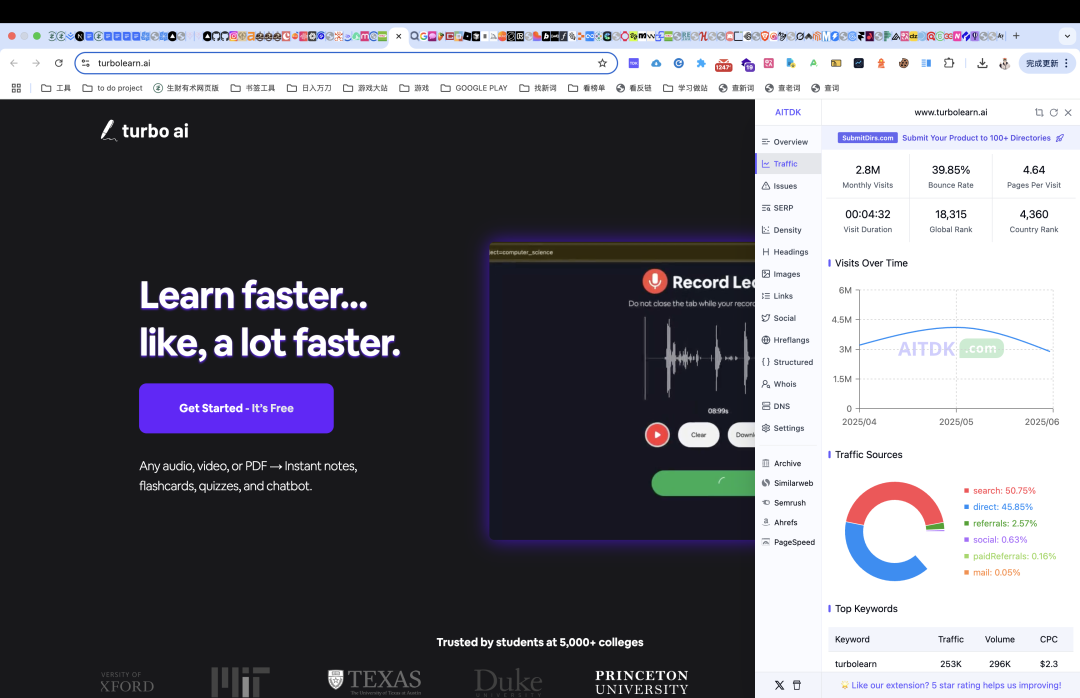Open the Links section
The height and width of the screenshot is (698, 1080).
(x=777, y=296)
